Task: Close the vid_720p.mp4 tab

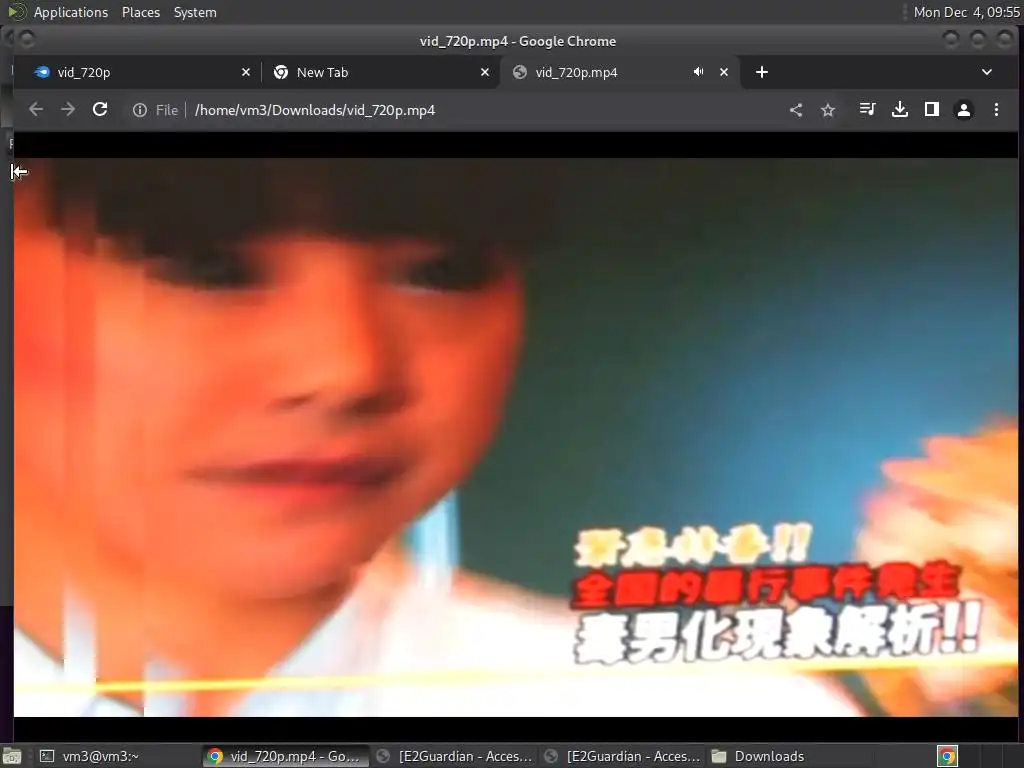Action: click(x=724, y=72)
